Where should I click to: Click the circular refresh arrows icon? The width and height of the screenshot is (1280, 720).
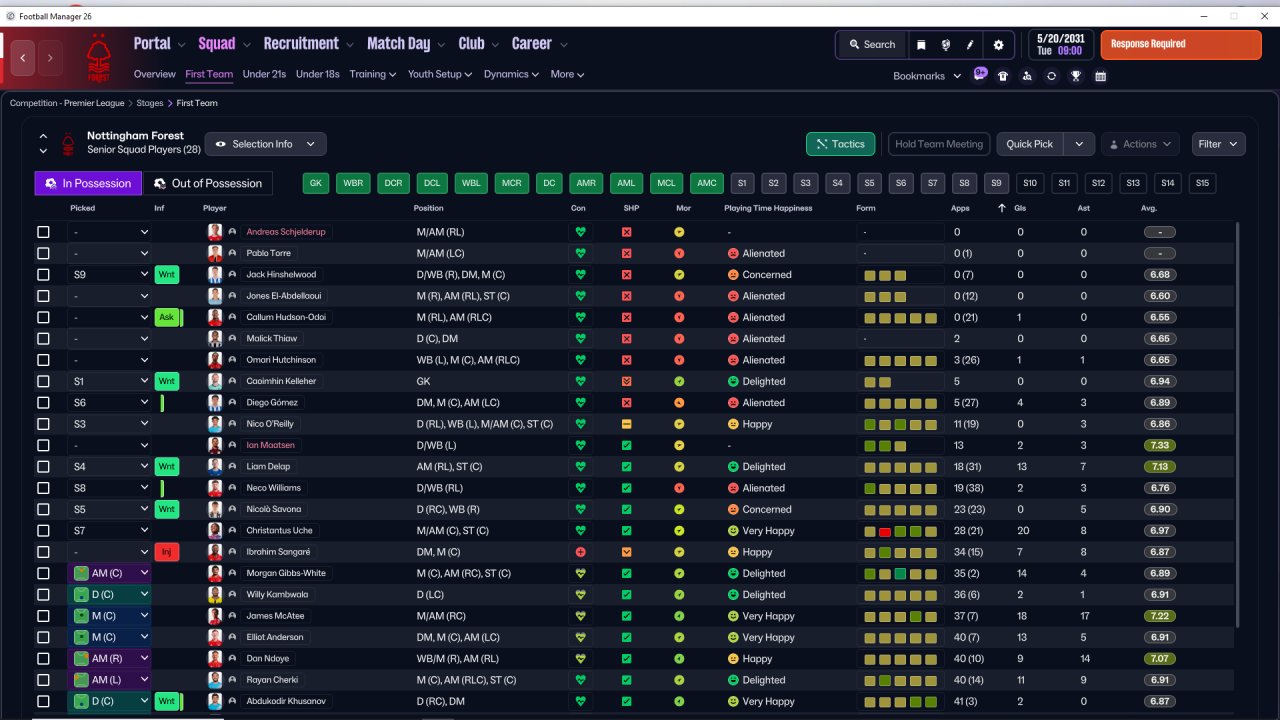pyautogui.click(x=1051, y=76)
